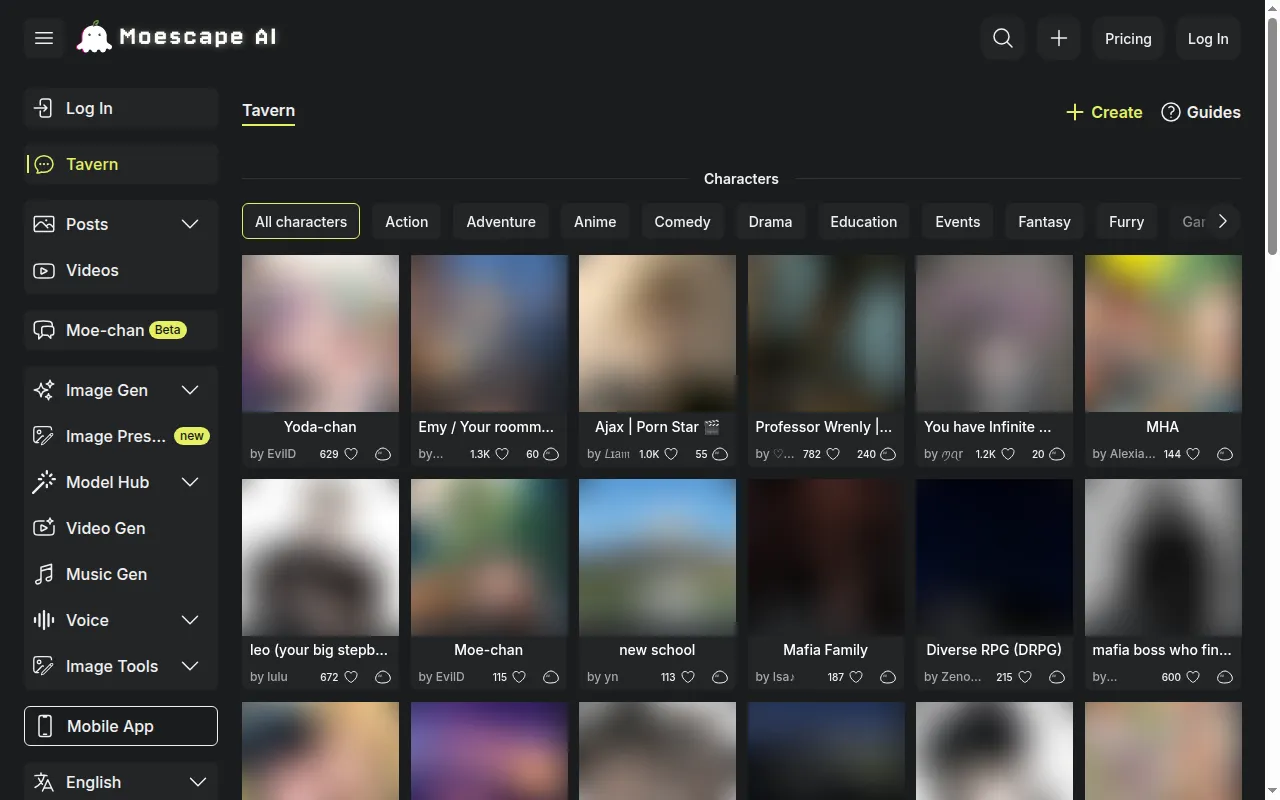Open the hamburger menu

[x=44, y=38]
